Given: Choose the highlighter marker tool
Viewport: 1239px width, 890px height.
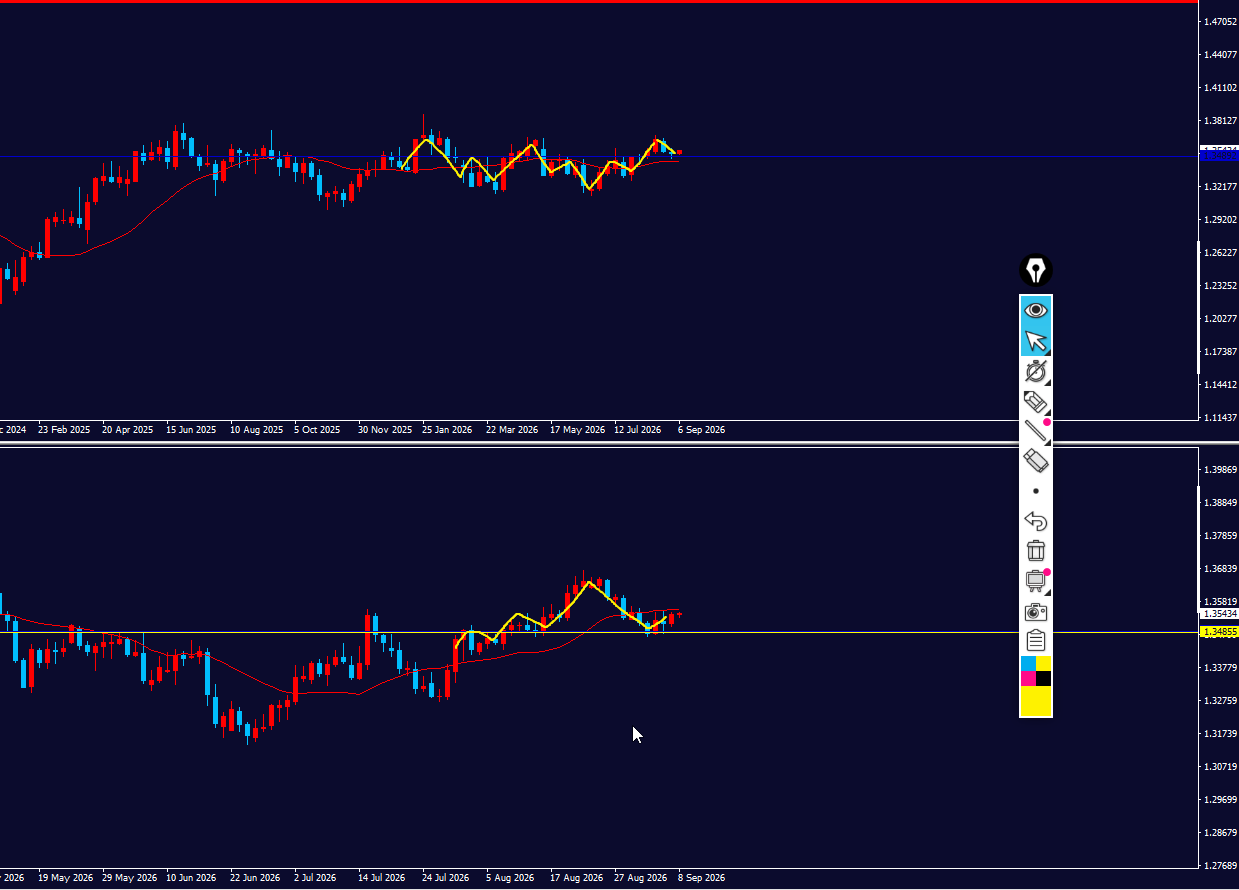Looking at the screenshot, I should click(1036, 402).
